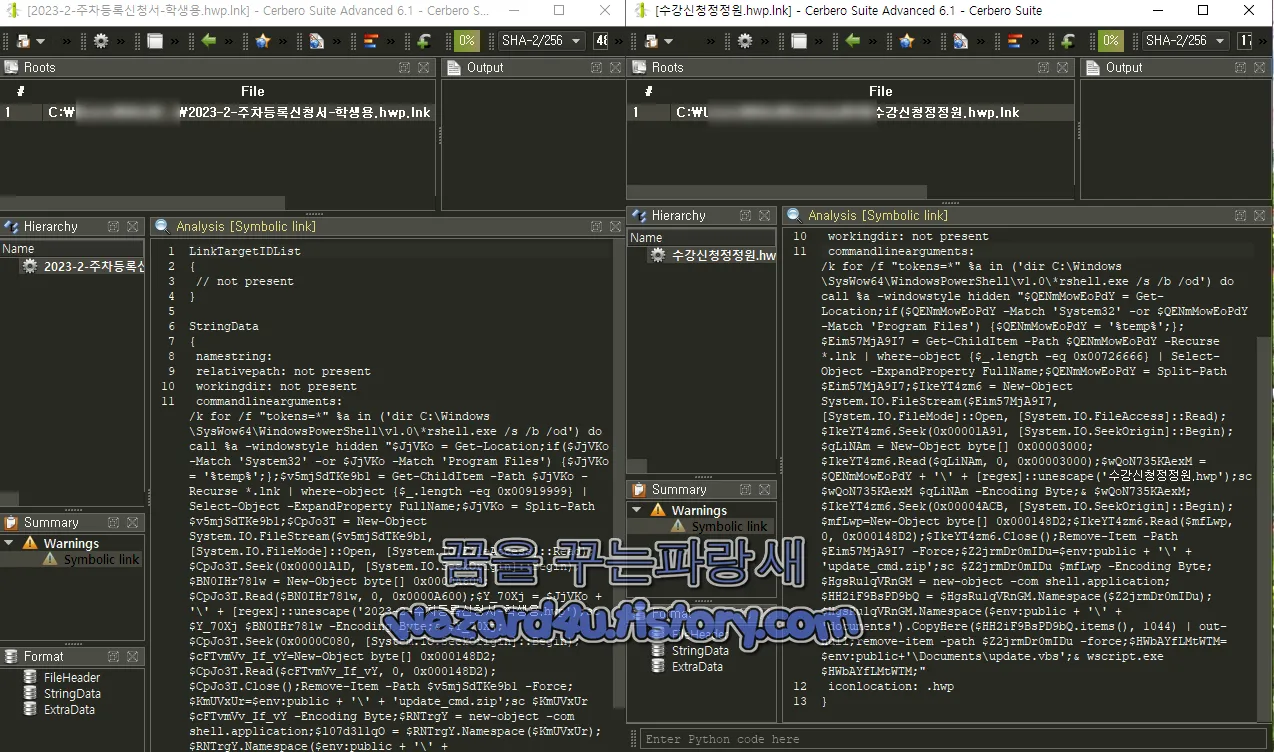Image resolution: width=1274 pixels, height=752 pixels.
Task: Click green curved arrow icon in left toolbar
Action: coord(424,41)
